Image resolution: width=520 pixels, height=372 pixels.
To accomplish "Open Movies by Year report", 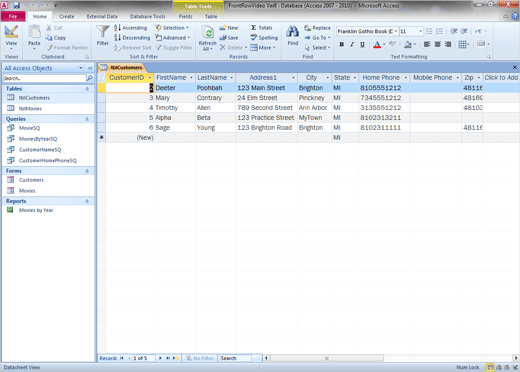I will click(36, 210).
